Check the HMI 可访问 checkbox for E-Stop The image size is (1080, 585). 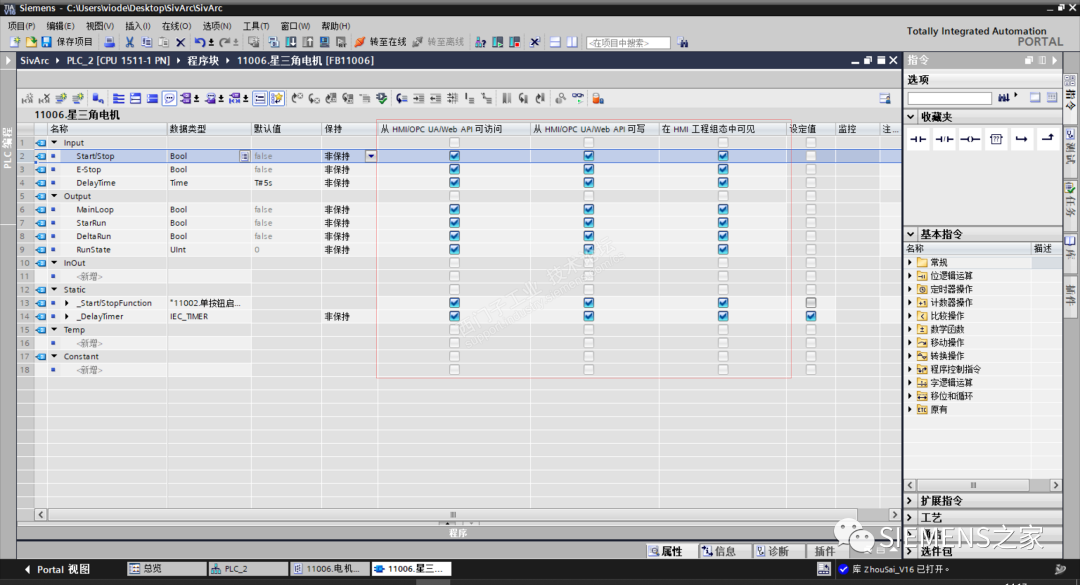pos(454,169)
